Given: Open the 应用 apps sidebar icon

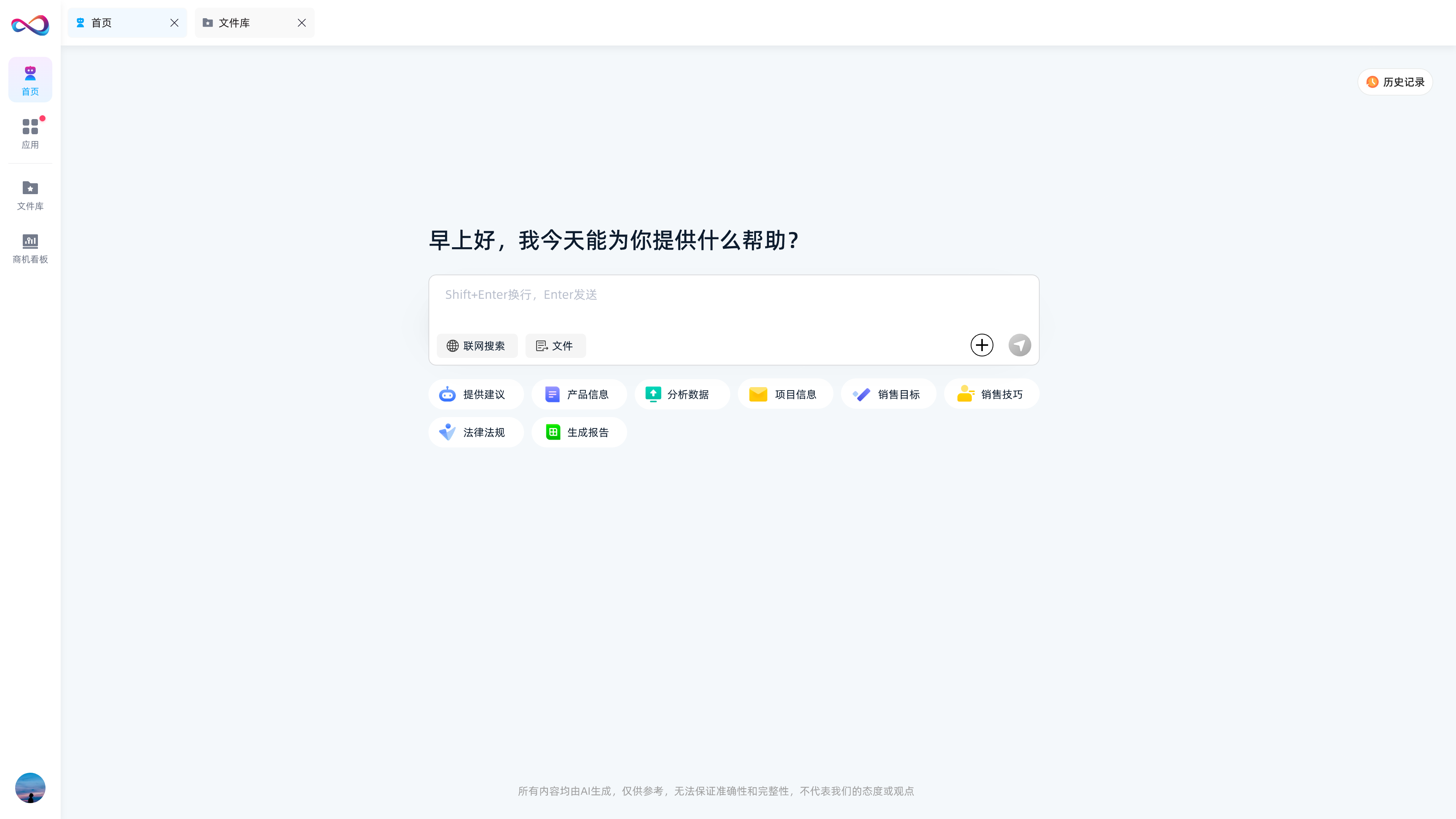Looking at the screenshot, I should coord(30,133).
